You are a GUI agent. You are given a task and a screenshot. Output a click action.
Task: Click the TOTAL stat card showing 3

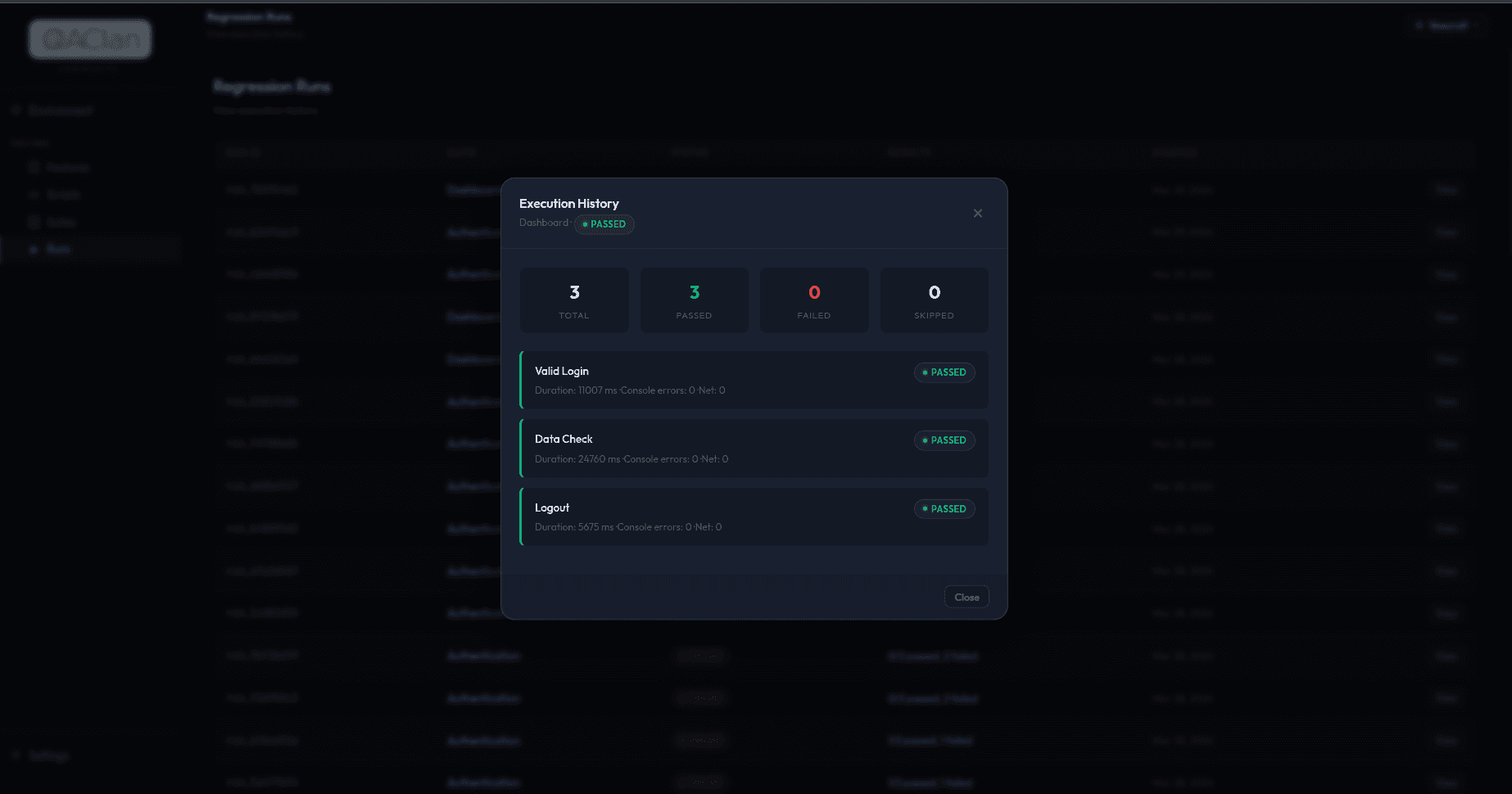pyautogui.click(x=573, y=300)
